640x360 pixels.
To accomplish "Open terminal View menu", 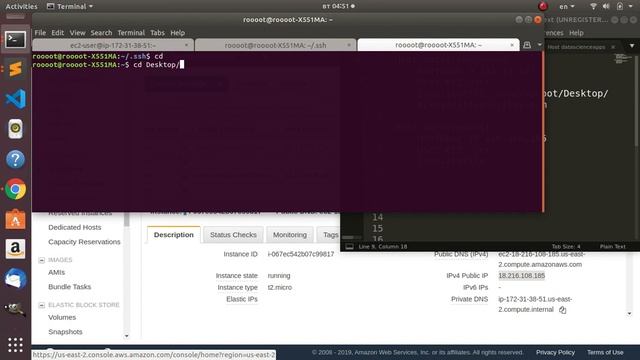I will 77,33.
